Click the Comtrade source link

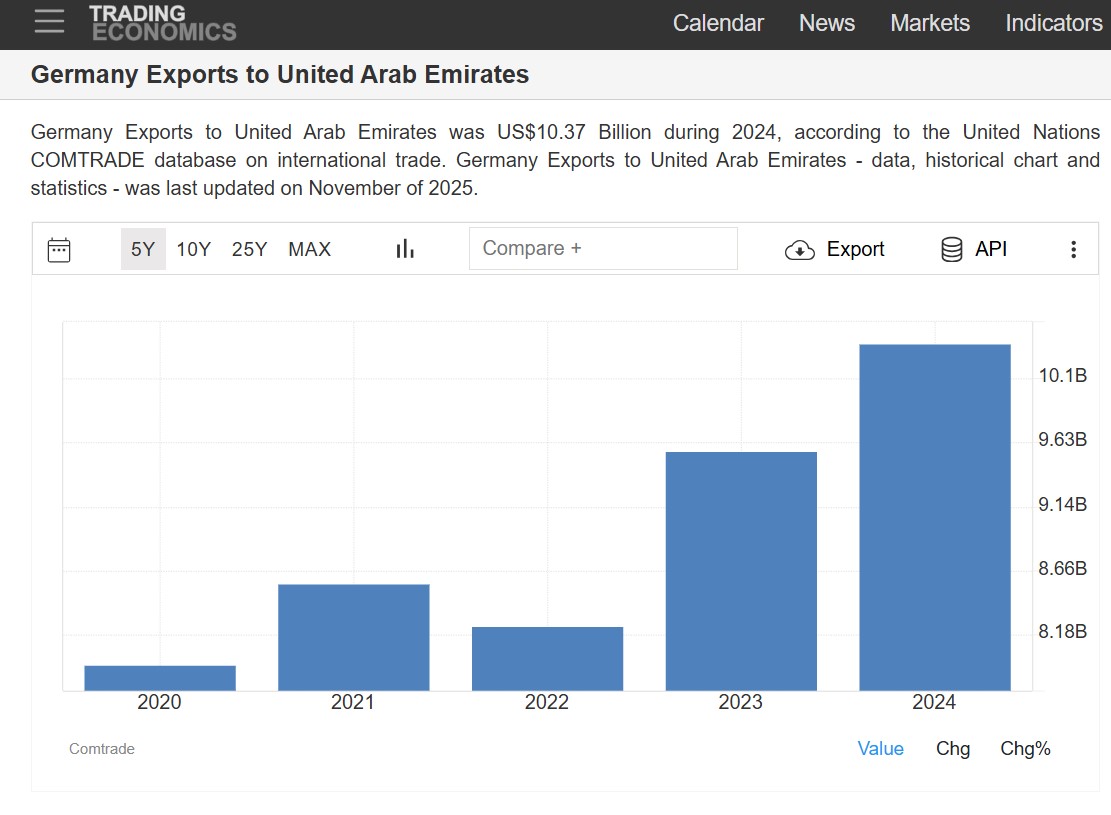click(x=101, y=748)
